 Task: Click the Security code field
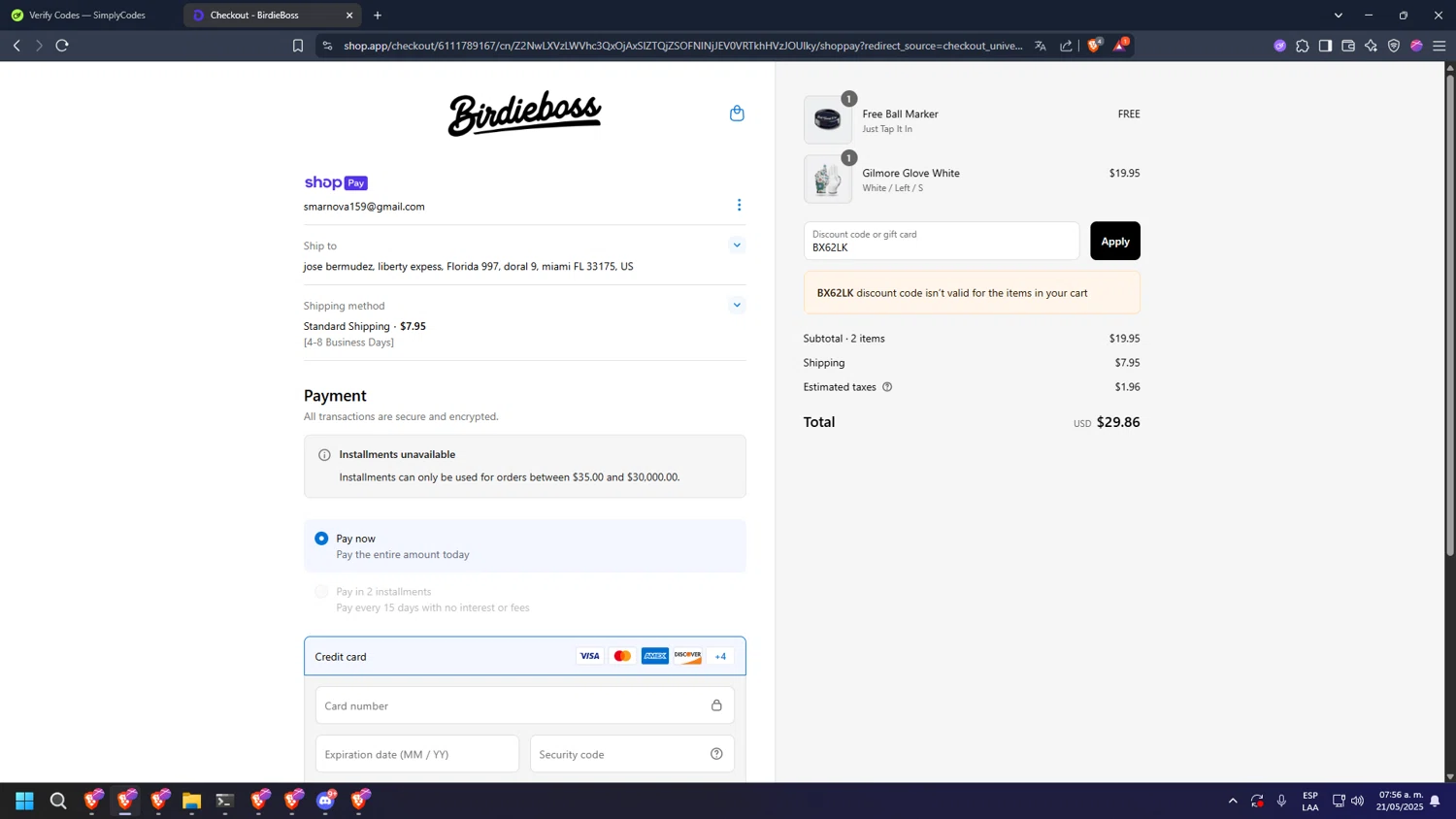pyautogui.click(x=632, y=754)
